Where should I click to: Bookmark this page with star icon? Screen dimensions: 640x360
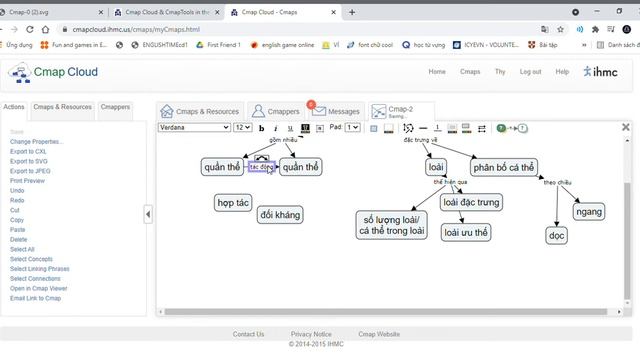click(x=560, y=29)
